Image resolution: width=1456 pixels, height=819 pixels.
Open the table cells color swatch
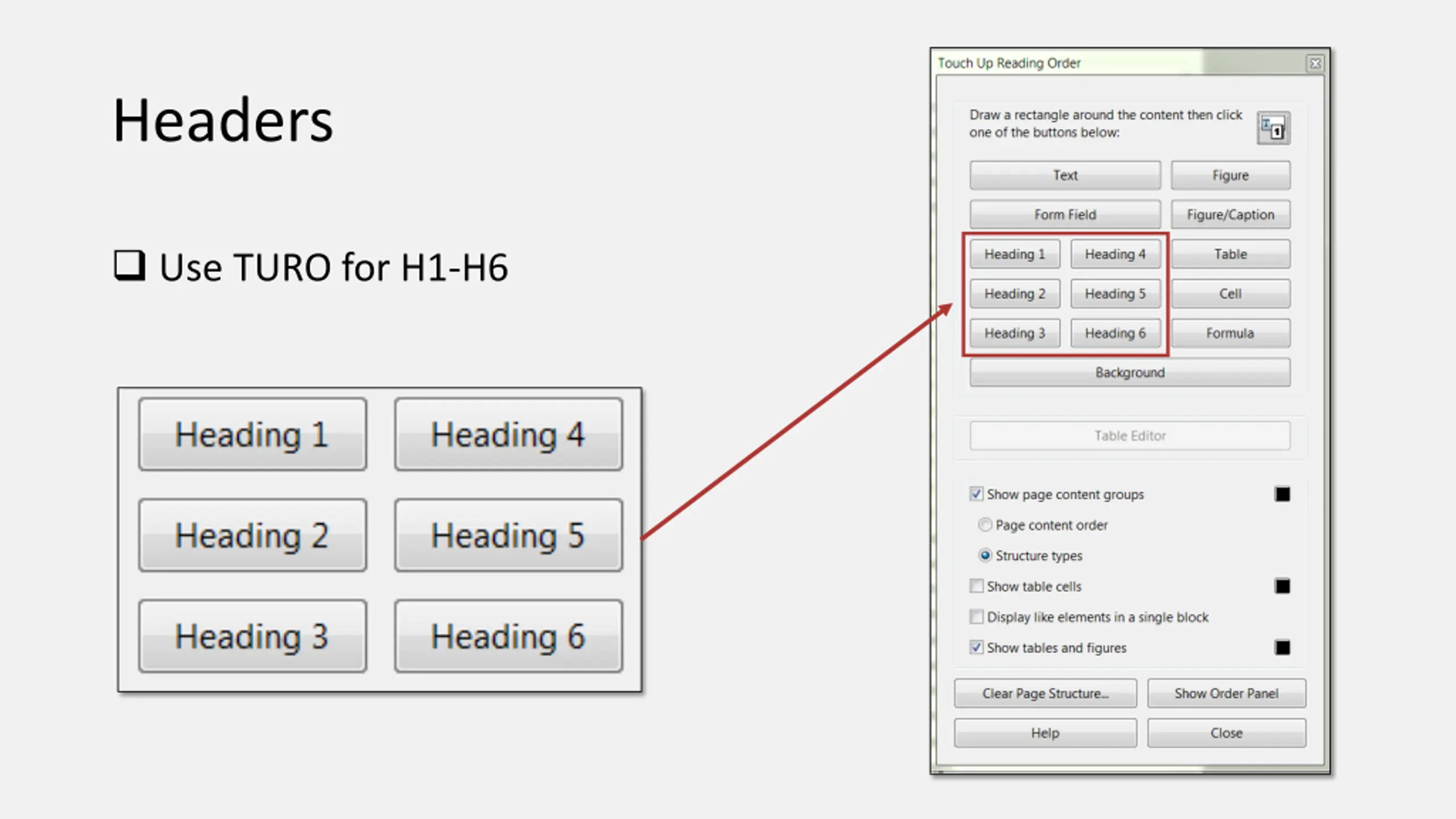[1282, 586]
